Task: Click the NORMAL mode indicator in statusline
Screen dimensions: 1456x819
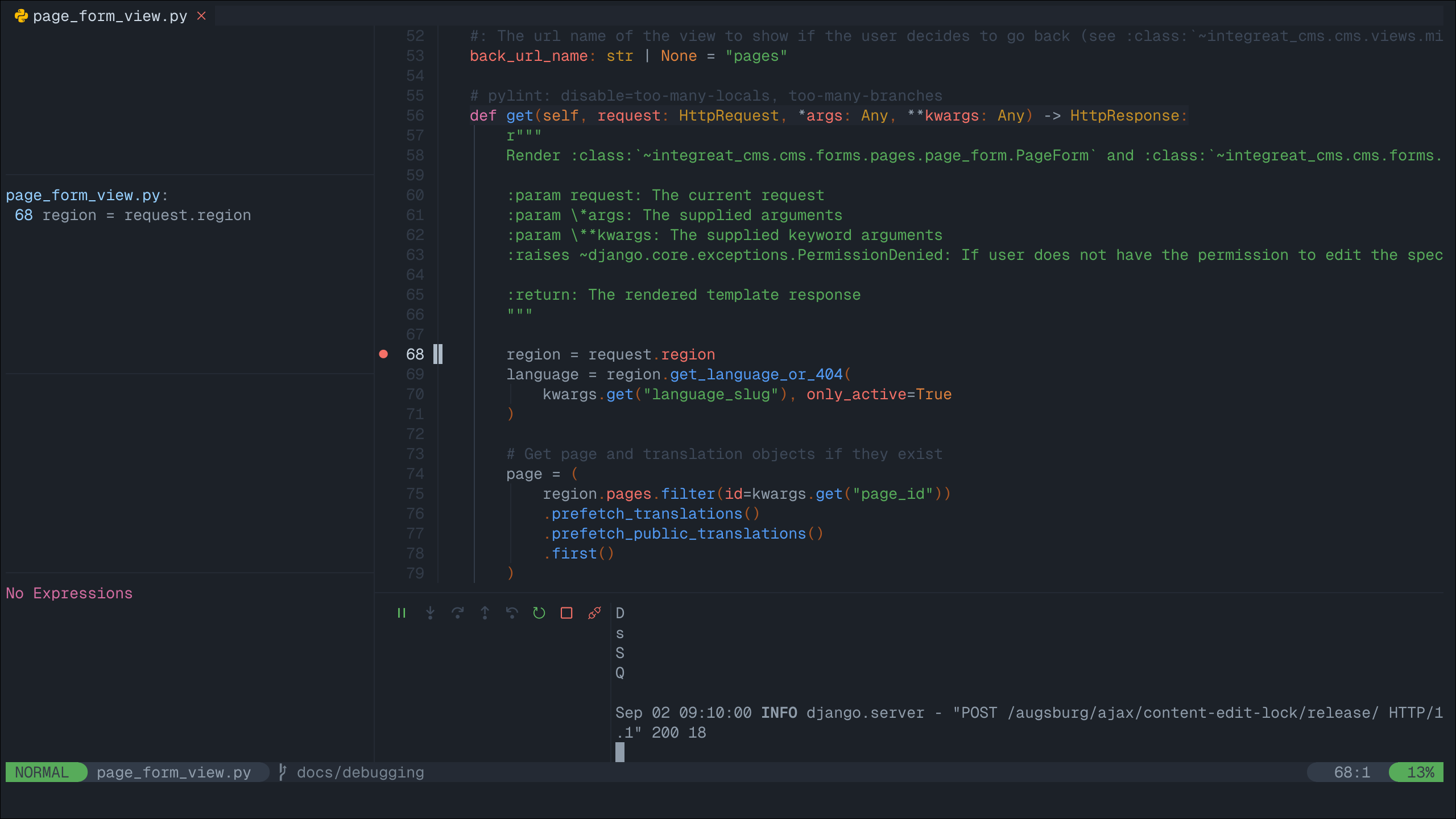Action: [42, 772]
